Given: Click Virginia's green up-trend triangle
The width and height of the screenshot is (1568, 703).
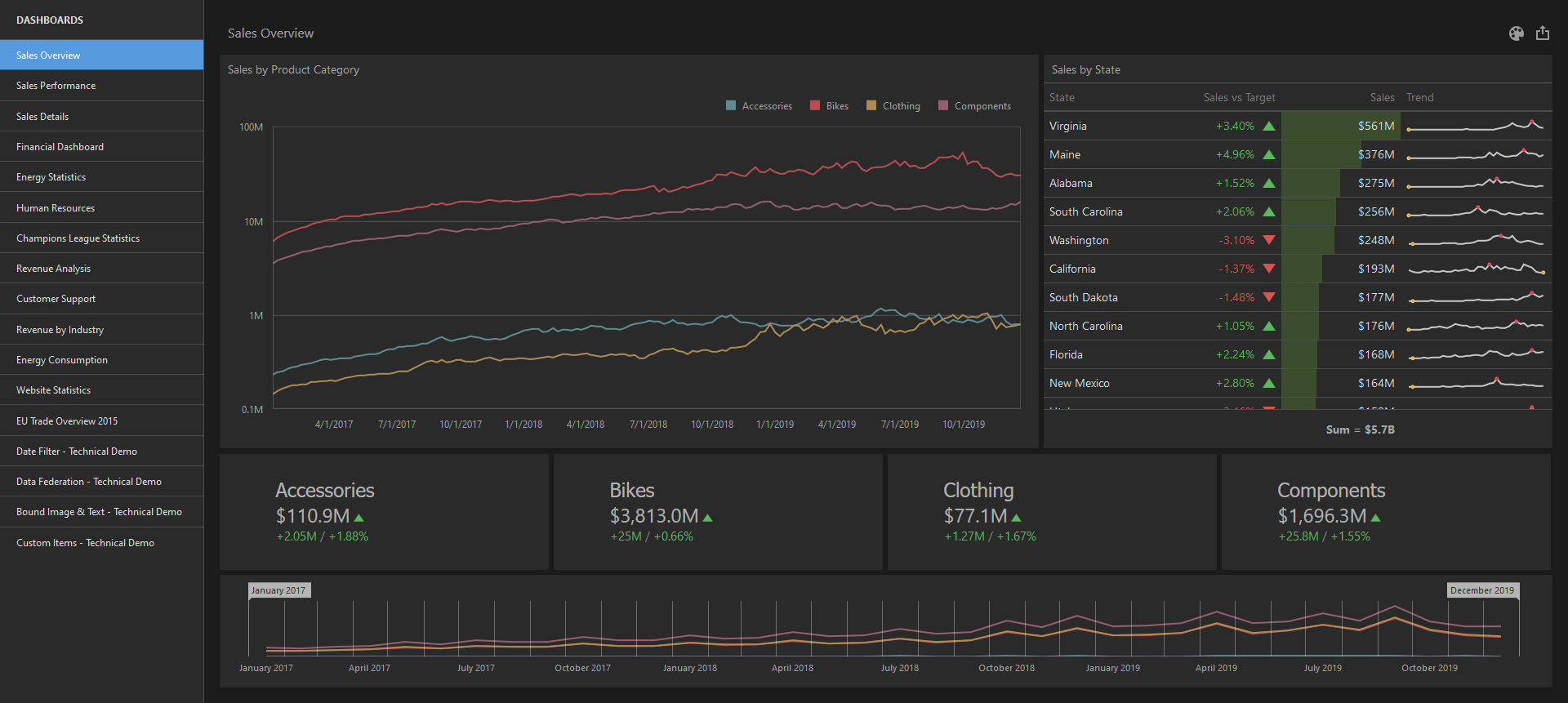Looking at the screenshot, I should tap(1269, 127).
